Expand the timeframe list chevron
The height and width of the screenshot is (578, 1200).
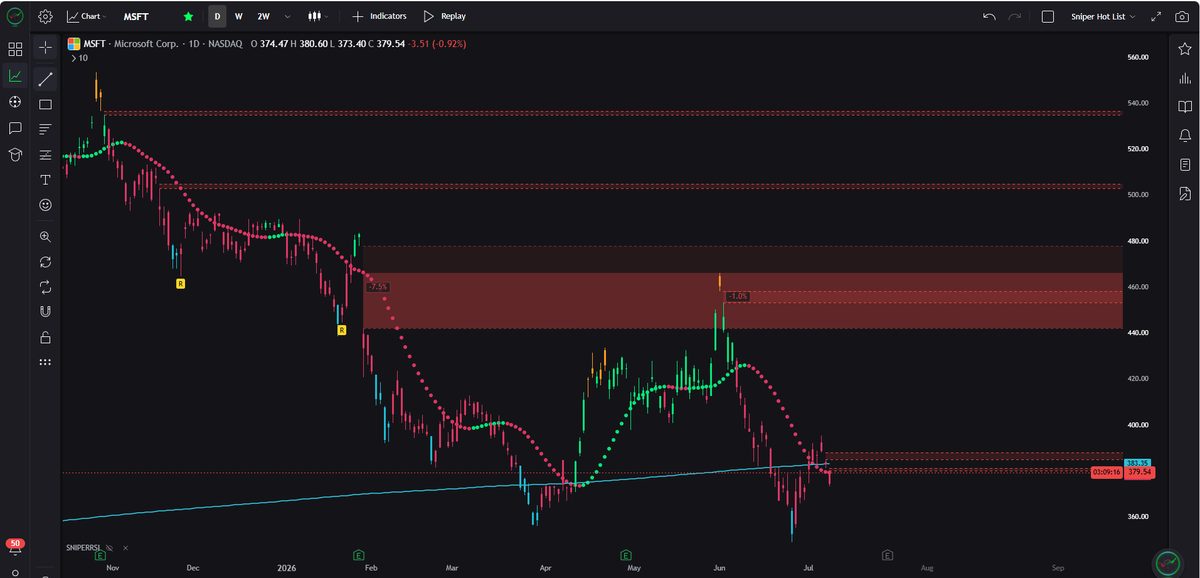pyautogui.click(x=288, y=17)
